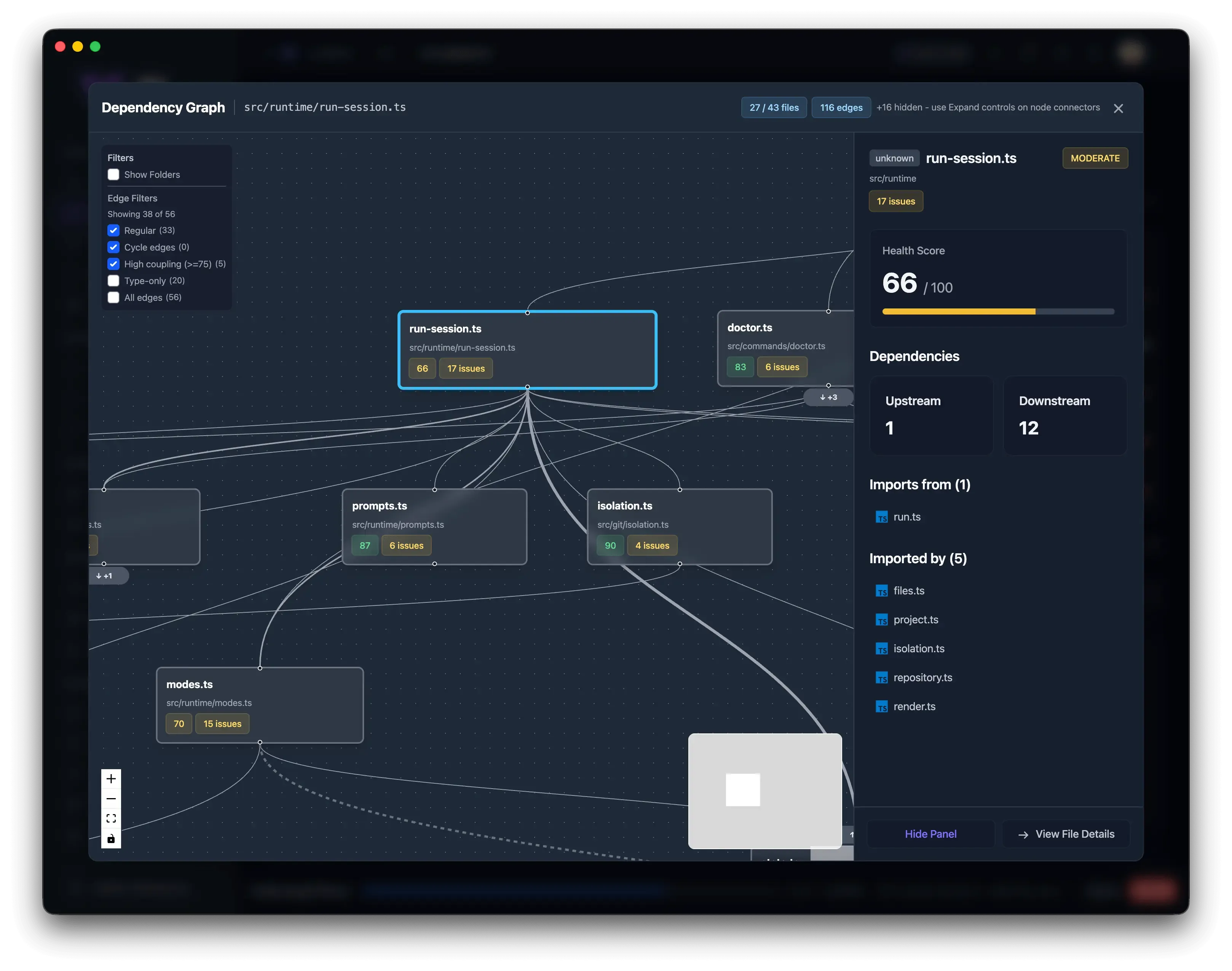Expand +3 hidden nodes under doctor.ts
The image size is (1232, 971).
tap(828, 398)
